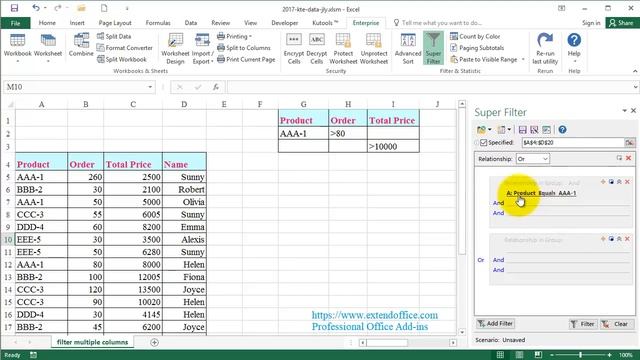
Task: Click the Decrypt Cells icon
Action: click(317, 49)
